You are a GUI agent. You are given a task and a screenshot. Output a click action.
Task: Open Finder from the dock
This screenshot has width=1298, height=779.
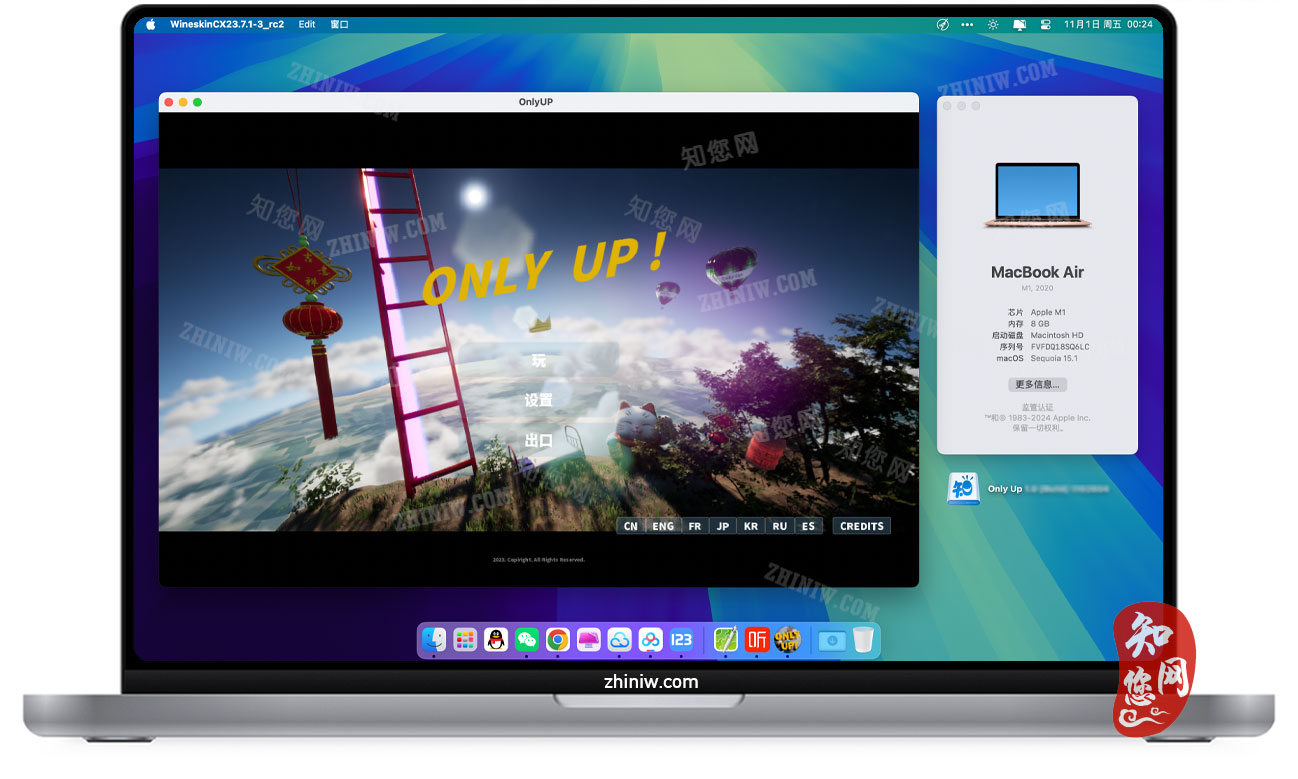tap(434, 639)
